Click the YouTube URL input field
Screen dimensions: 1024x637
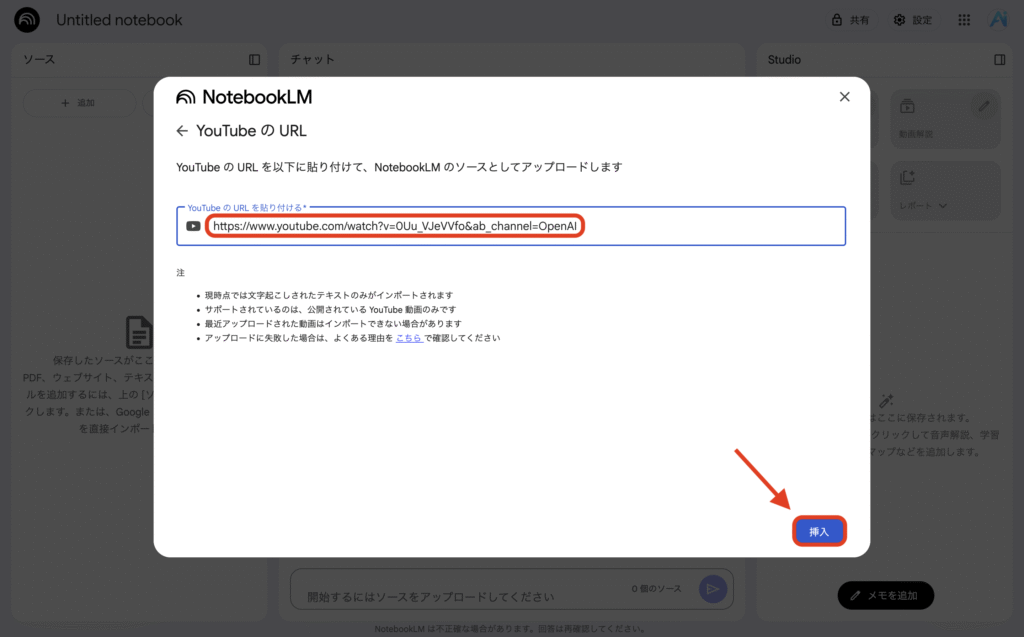point(511,226)
